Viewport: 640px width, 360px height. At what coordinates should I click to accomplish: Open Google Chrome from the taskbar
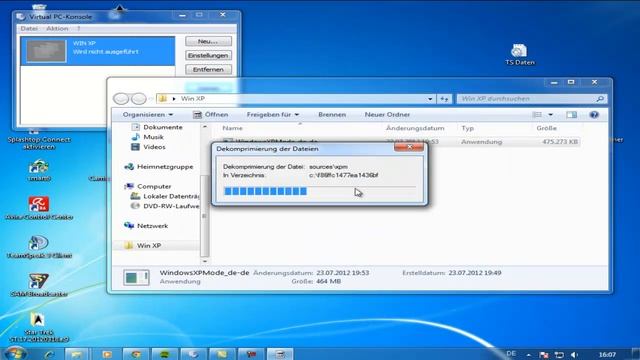coord(136,354)
